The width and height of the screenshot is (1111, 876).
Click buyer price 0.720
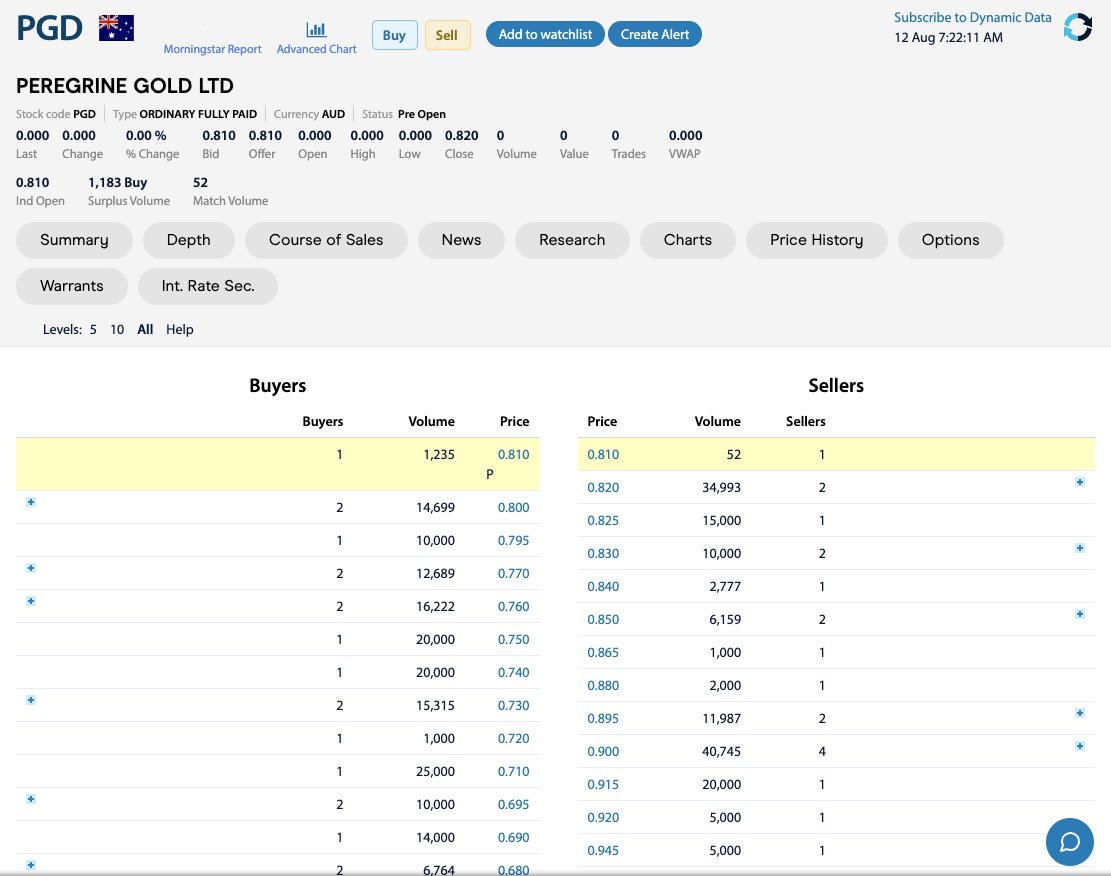pos(513,739)
